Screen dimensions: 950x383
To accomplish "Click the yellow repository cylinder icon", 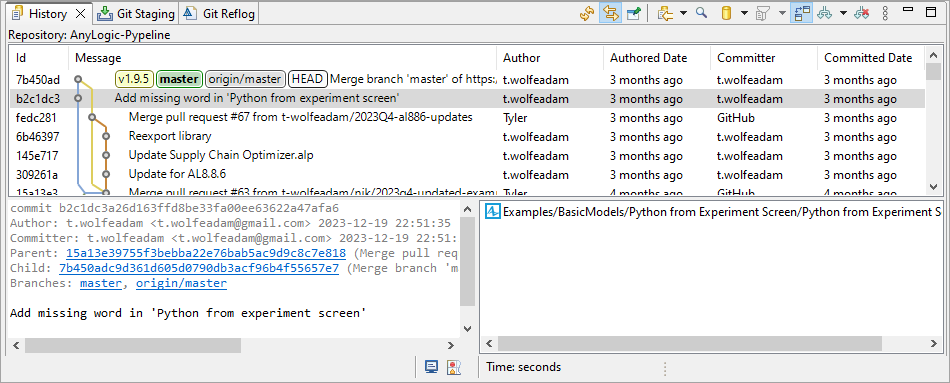I will click(726, 13).
